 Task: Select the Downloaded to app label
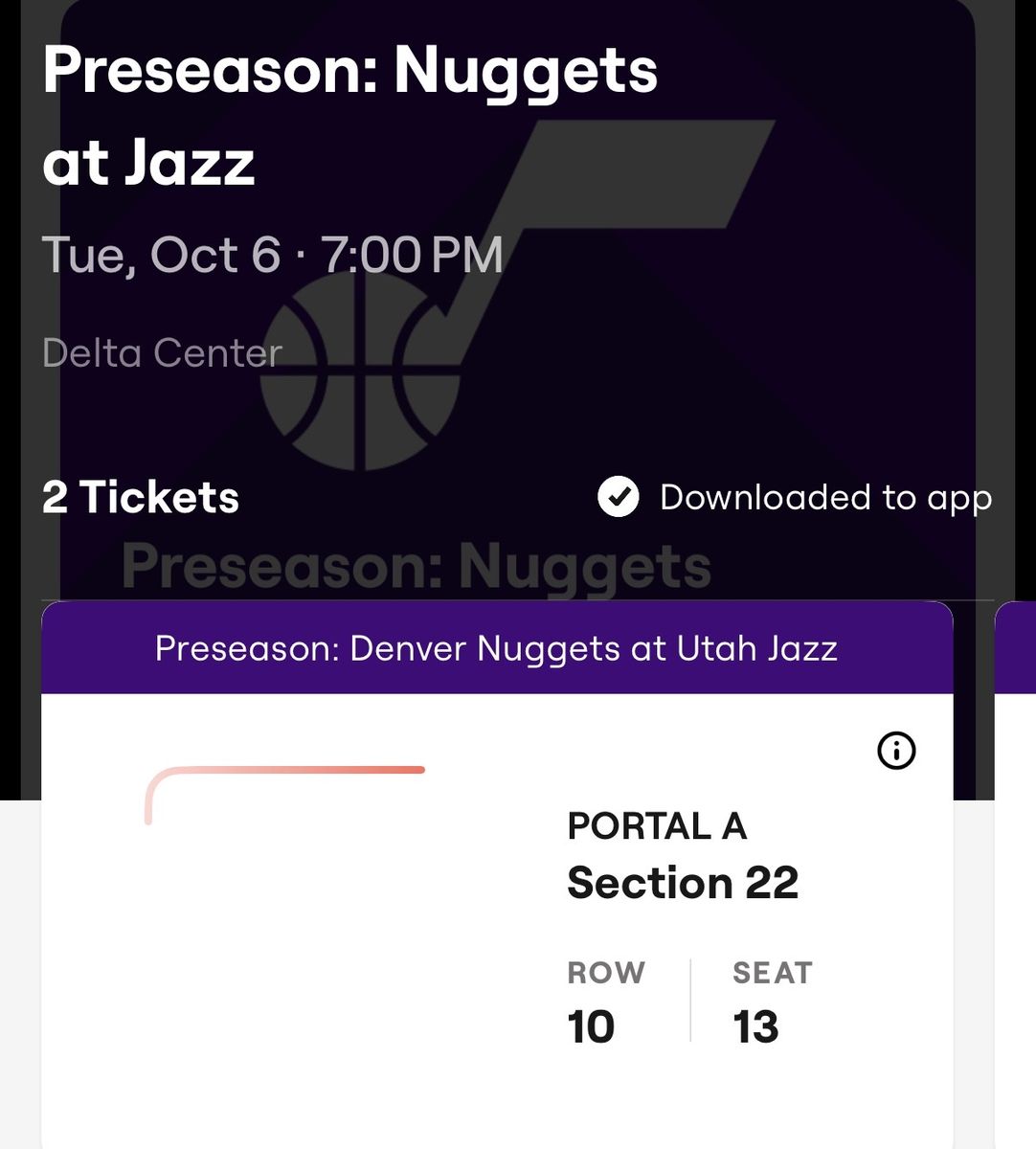pyautogui.click(x=825, y=498)
